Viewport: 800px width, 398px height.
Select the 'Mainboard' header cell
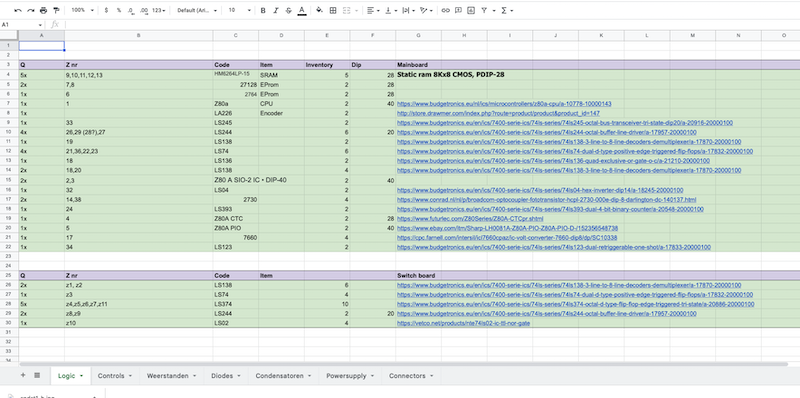[418, 65]
